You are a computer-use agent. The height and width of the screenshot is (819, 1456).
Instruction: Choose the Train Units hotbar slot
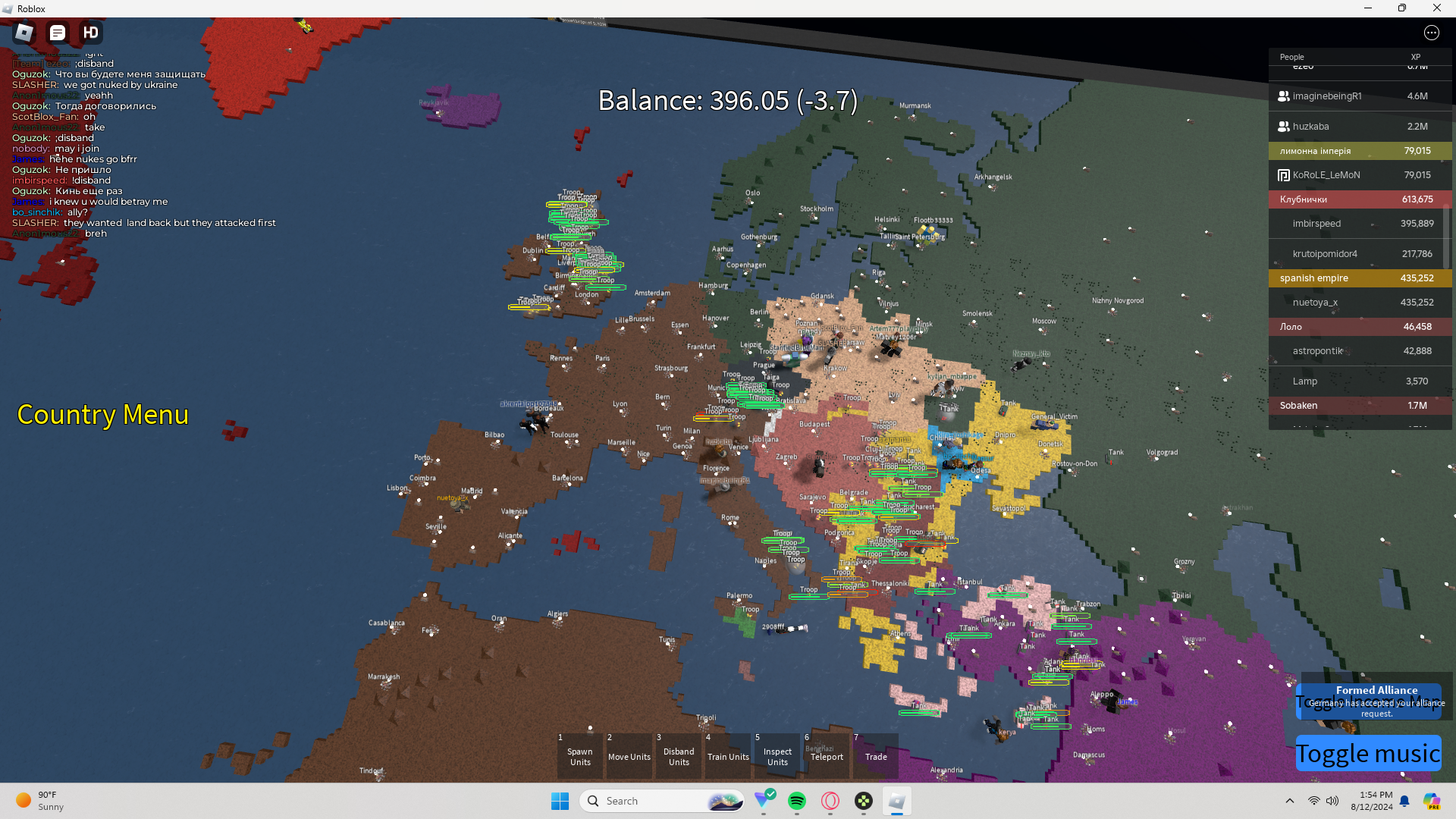coord(728,755)
